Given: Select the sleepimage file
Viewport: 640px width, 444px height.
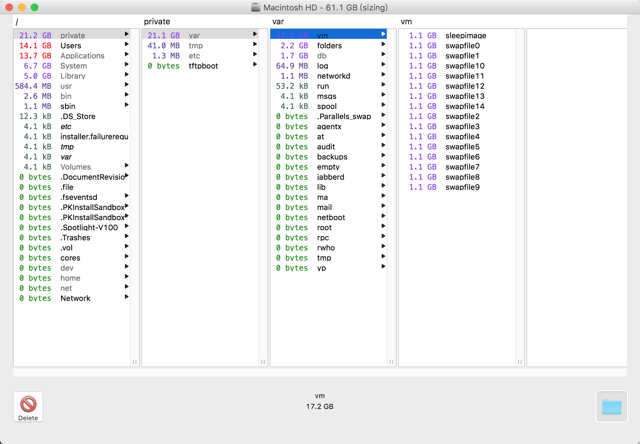Looking at the screenshot, I should (x=457, y=35).
